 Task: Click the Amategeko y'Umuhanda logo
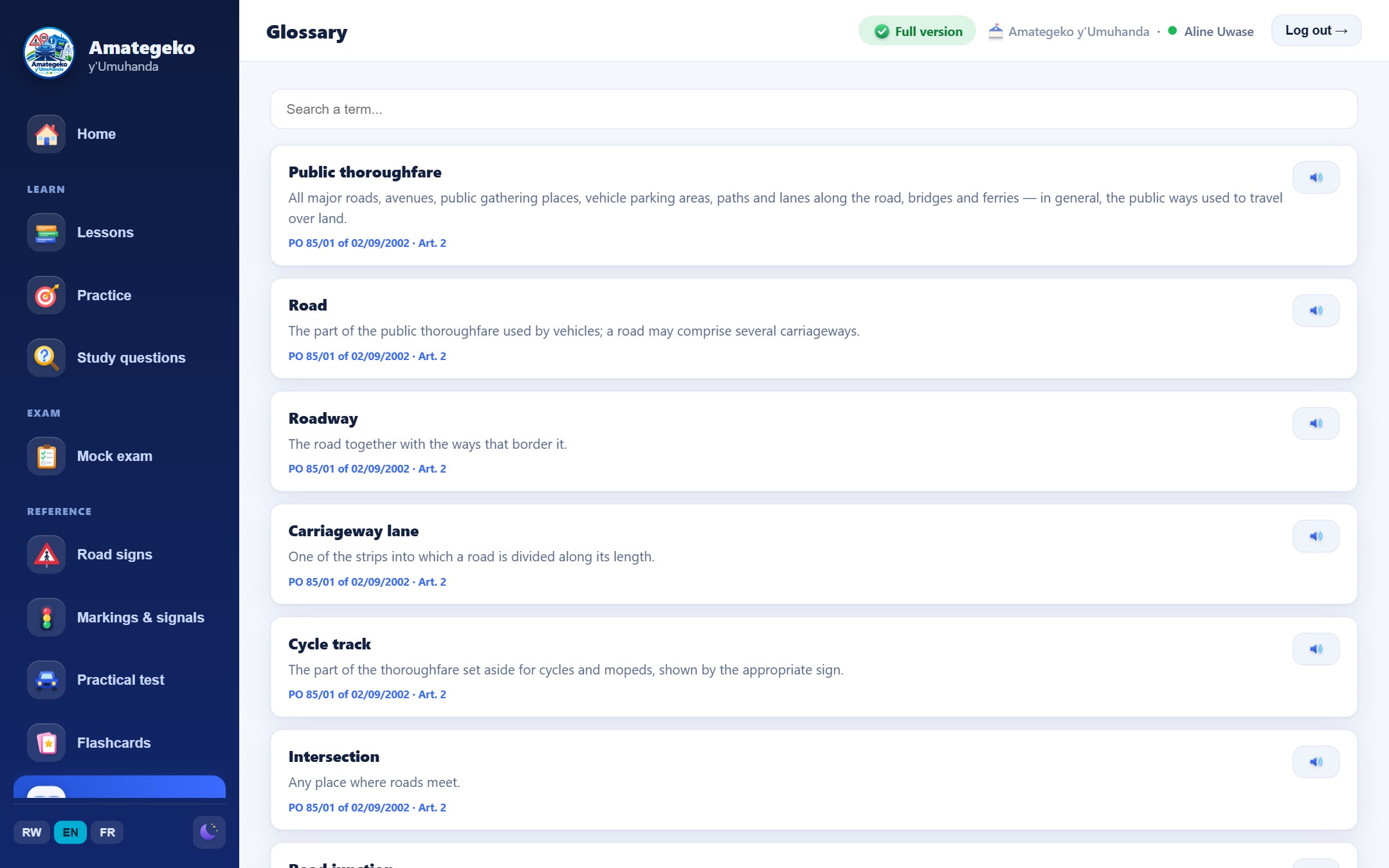click(x=49, y=53)
